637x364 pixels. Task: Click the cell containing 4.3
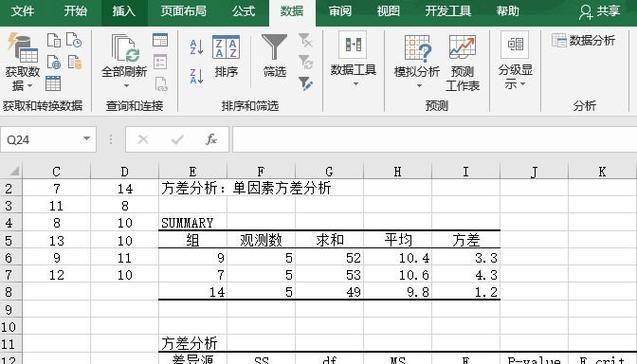[x=466, y=275]
